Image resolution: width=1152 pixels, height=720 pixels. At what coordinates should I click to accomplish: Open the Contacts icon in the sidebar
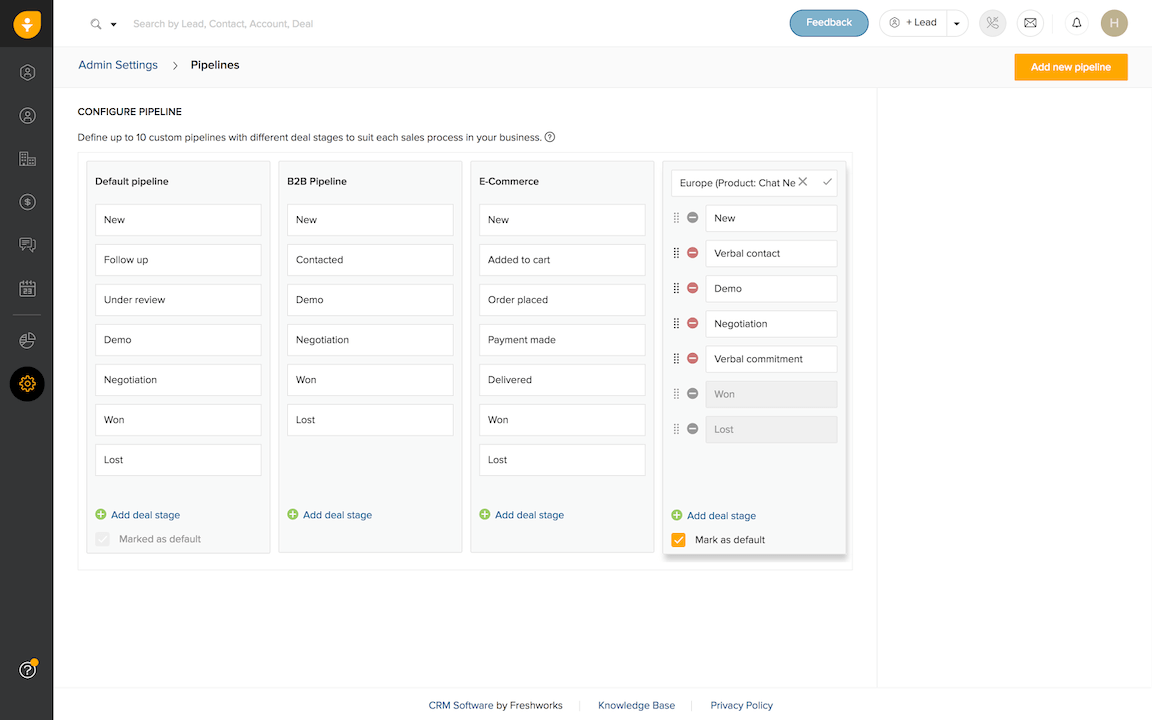click(x=27, y=115)
